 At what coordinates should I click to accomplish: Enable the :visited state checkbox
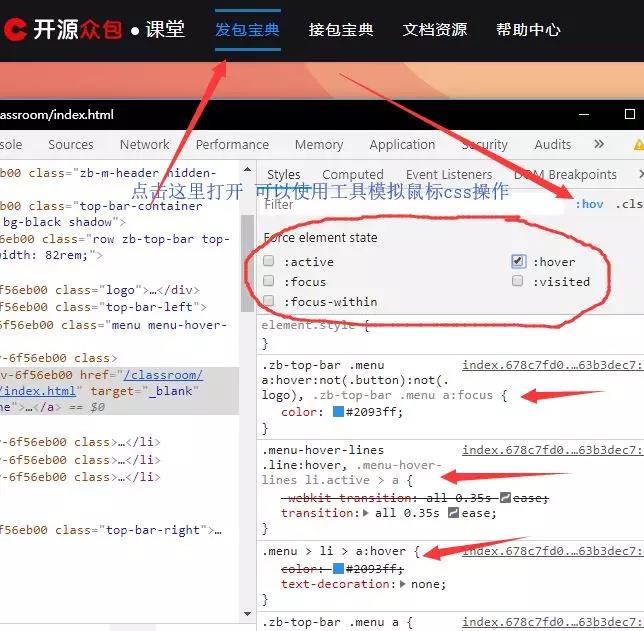click(x=518, y=281)
